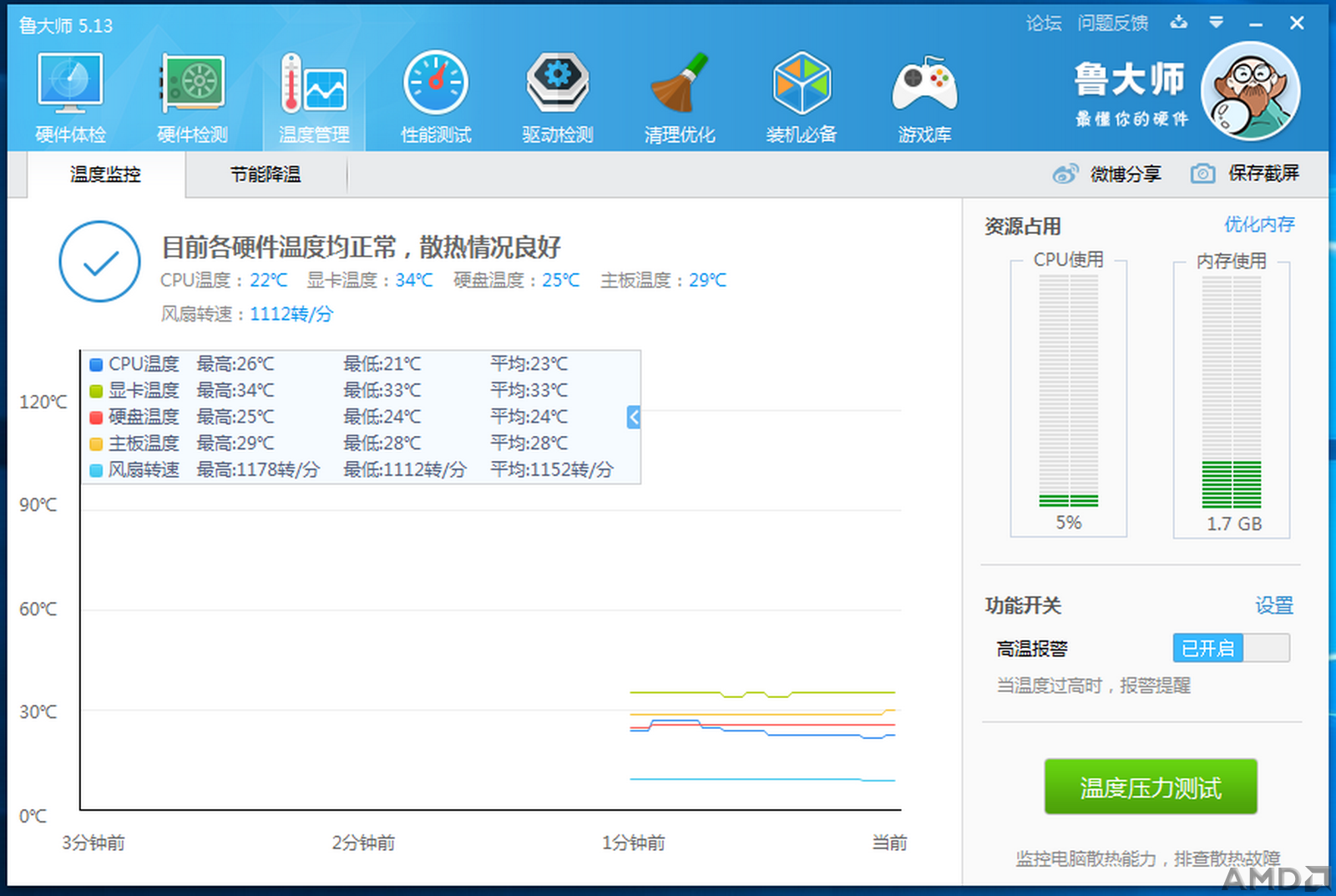
Task: Click the status checkmark circle icon
Action: point(100,261)
